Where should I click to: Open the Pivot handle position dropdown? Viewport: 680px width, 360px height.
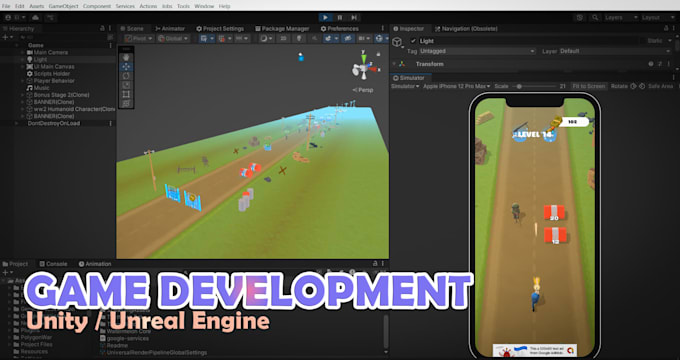139,38
